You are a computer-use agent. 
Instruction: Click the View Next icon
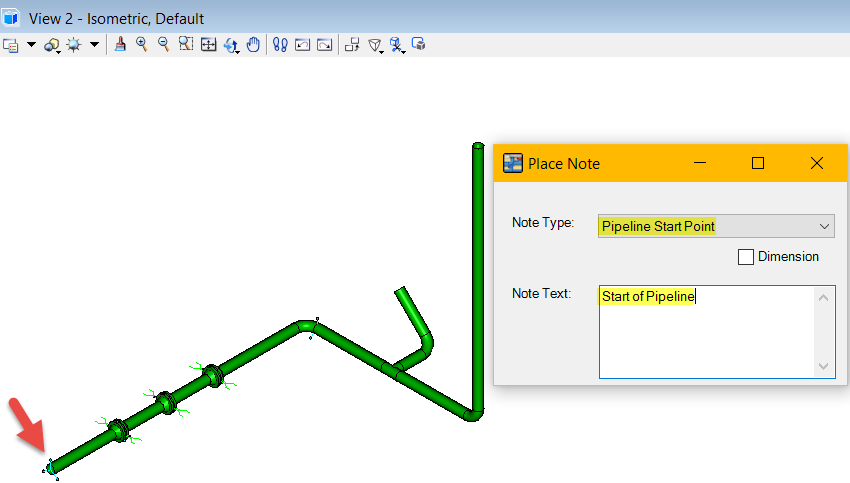(x=325, y=44)
